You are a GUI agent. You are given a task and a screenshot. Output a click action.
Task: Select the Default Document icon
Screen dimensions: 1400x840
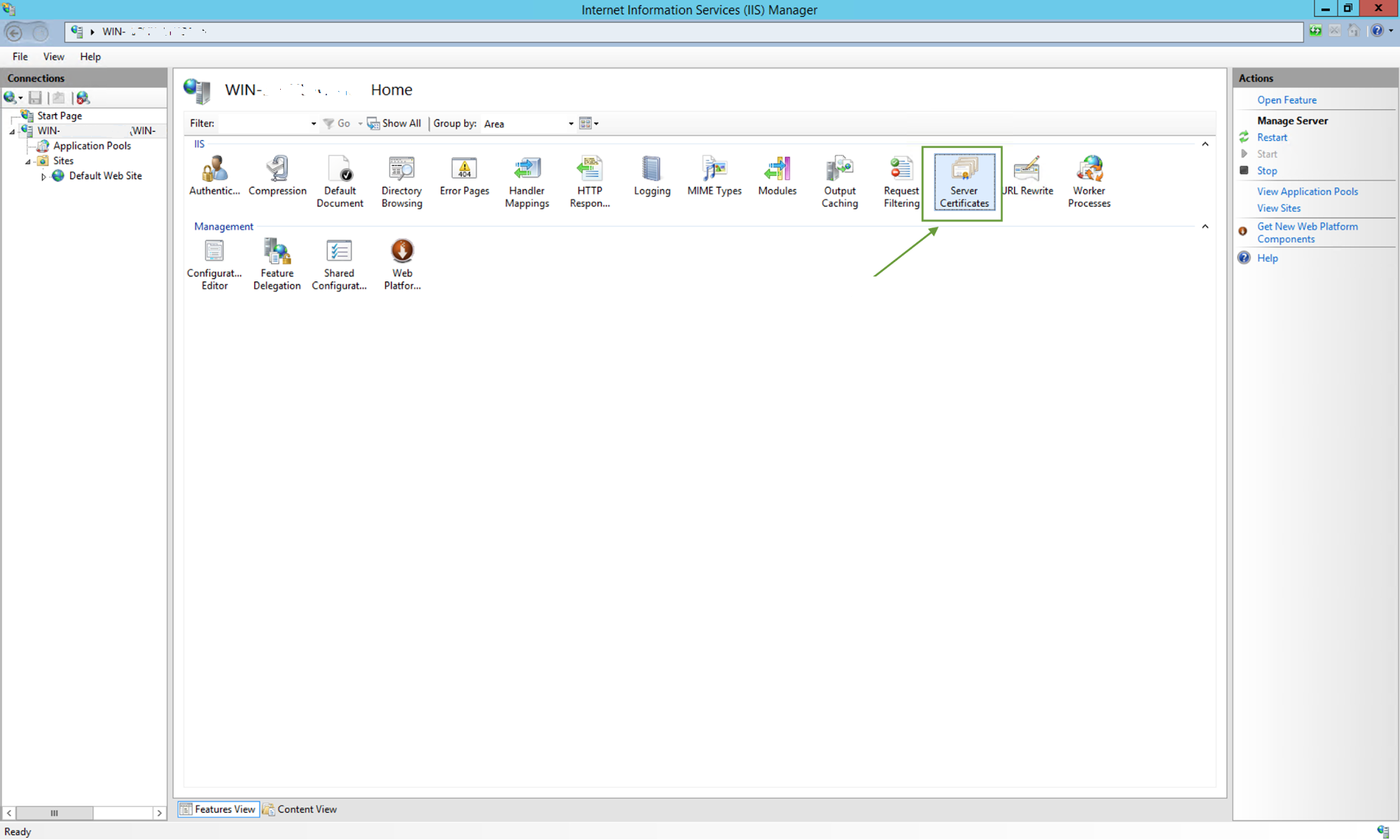[340, 182]
